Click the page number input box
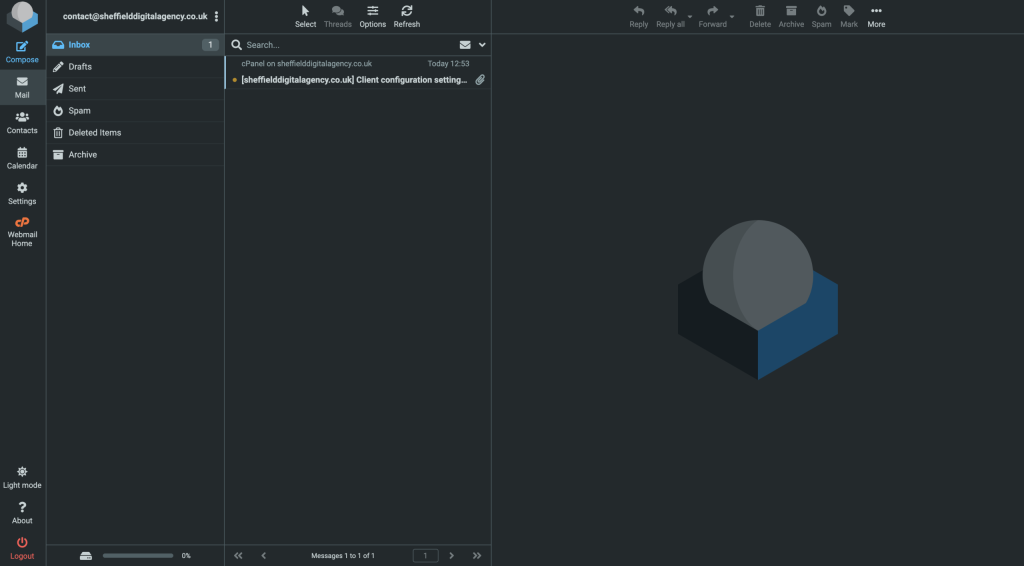The width and height of the screenshot is (1024, 566). tap(425, 556)
